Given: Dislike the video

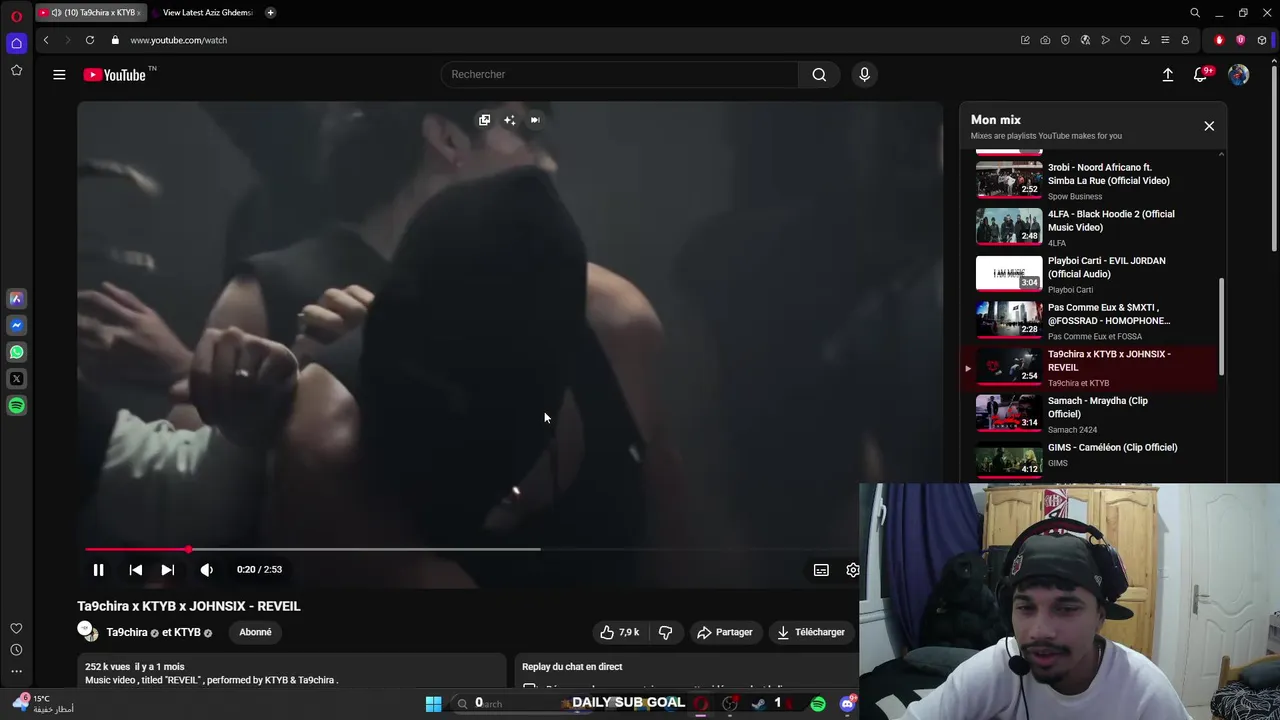Looking at the screenshot, I should coord(665,632).
